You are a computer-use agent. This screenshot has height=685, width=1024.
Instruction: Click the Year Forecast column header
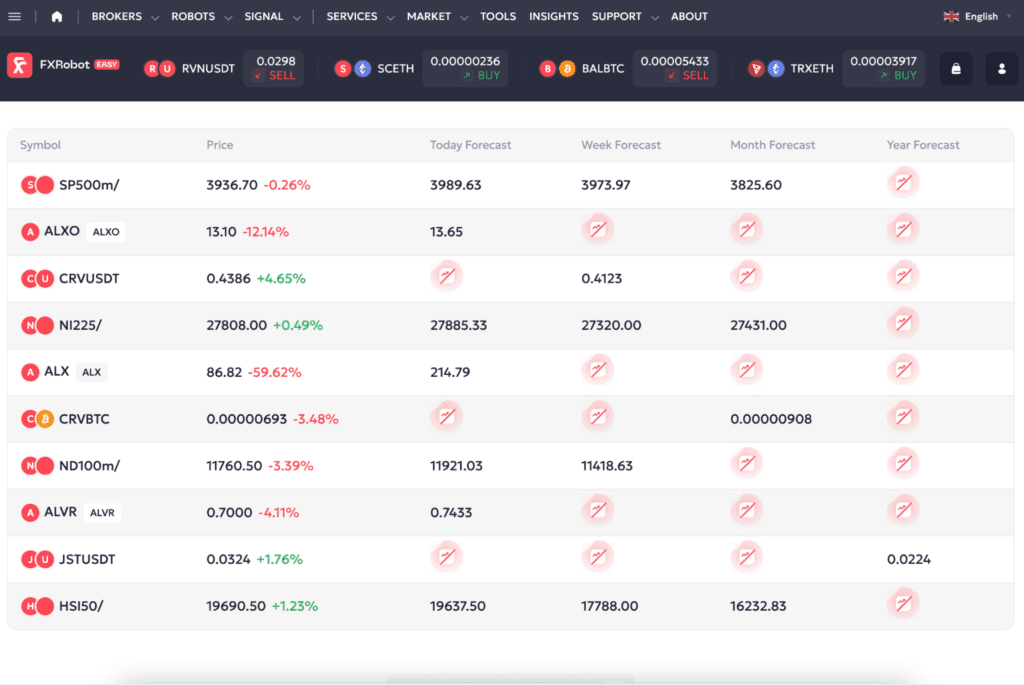(x=923, y=145)
